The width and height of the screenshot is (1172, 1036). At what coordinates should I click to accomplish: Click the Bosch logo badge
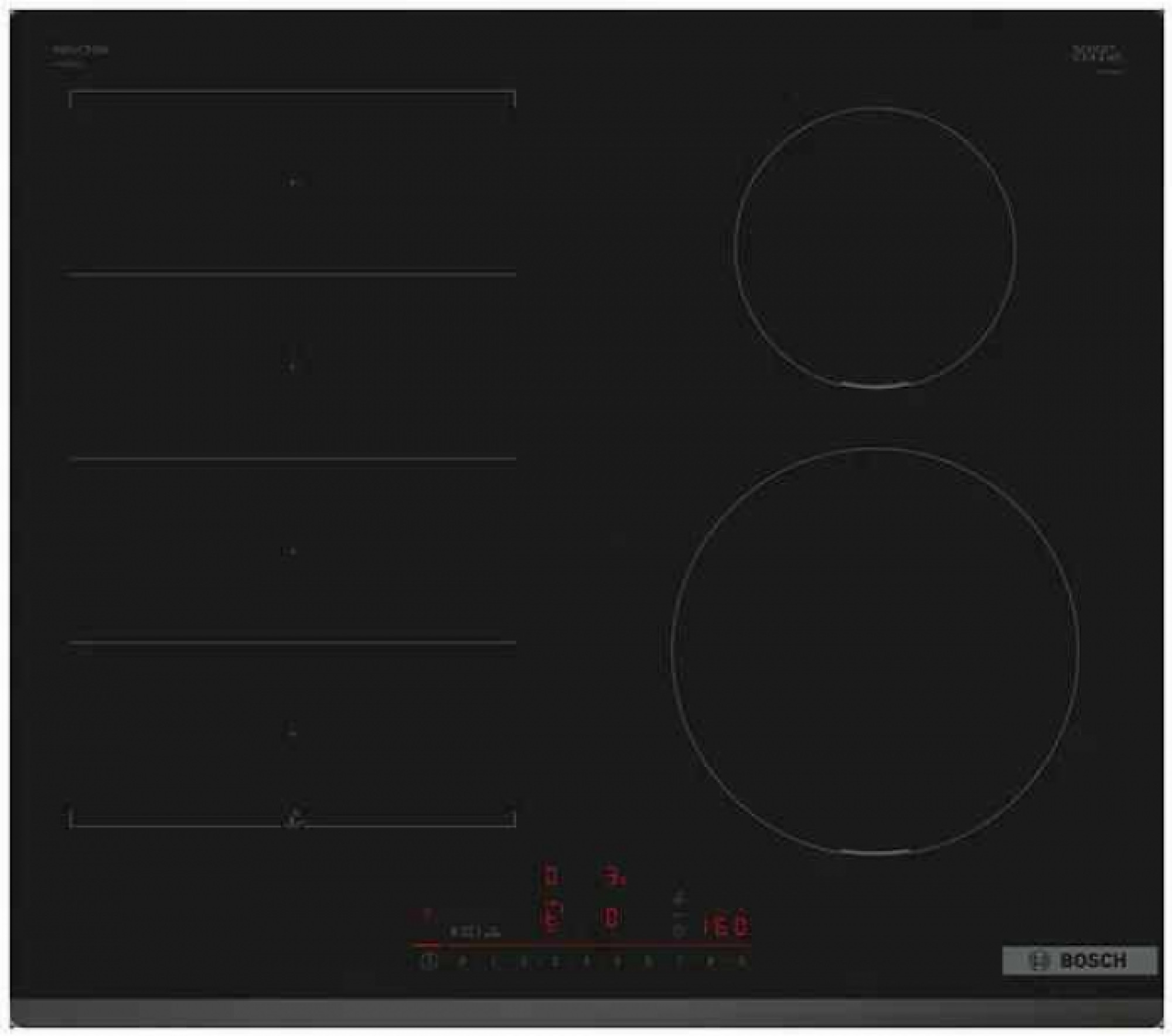click(x=1079, y=960)
